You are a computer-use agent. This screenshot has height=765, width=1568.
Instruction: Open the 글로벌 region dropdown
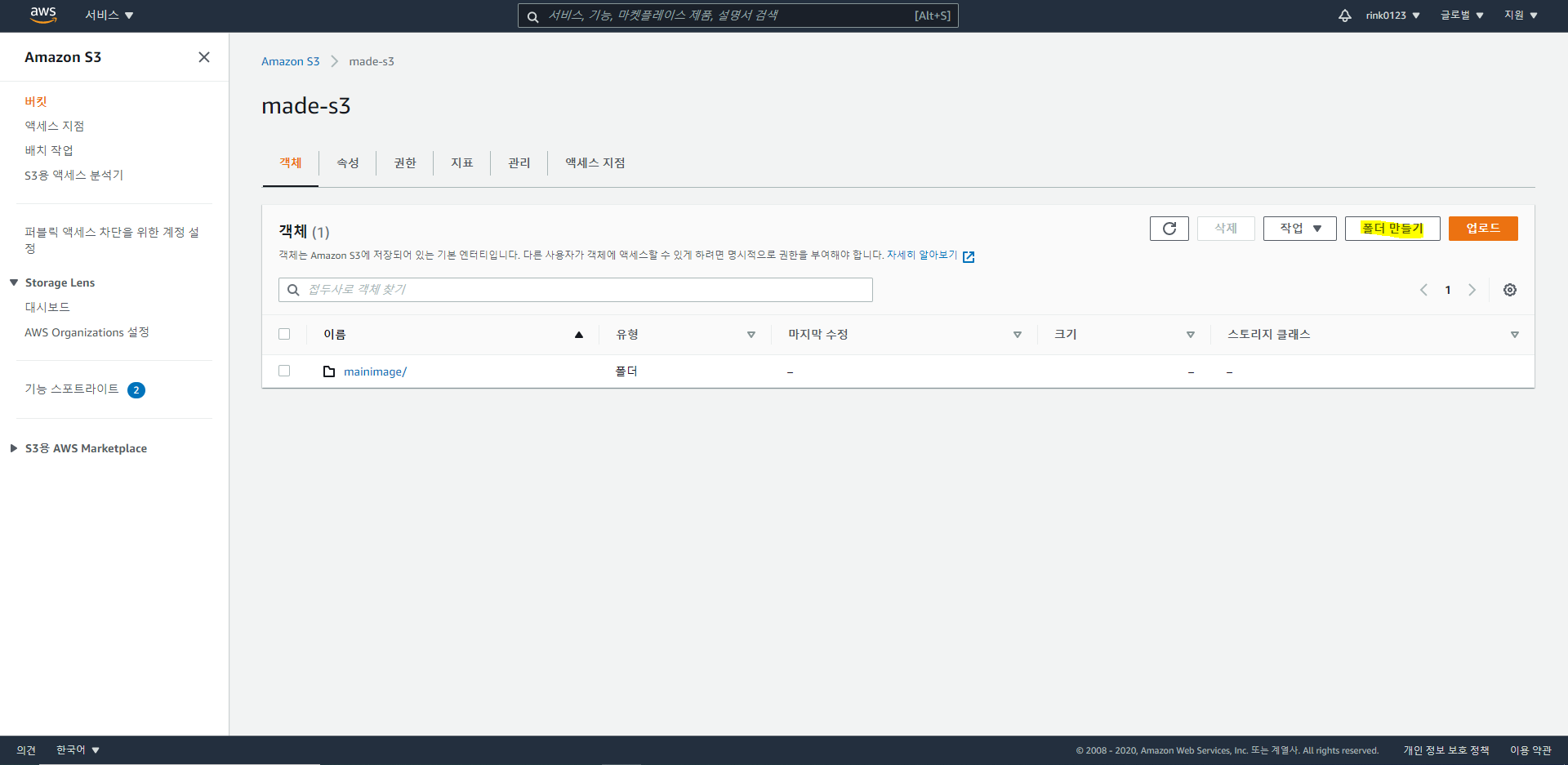tap(1462, 16)
